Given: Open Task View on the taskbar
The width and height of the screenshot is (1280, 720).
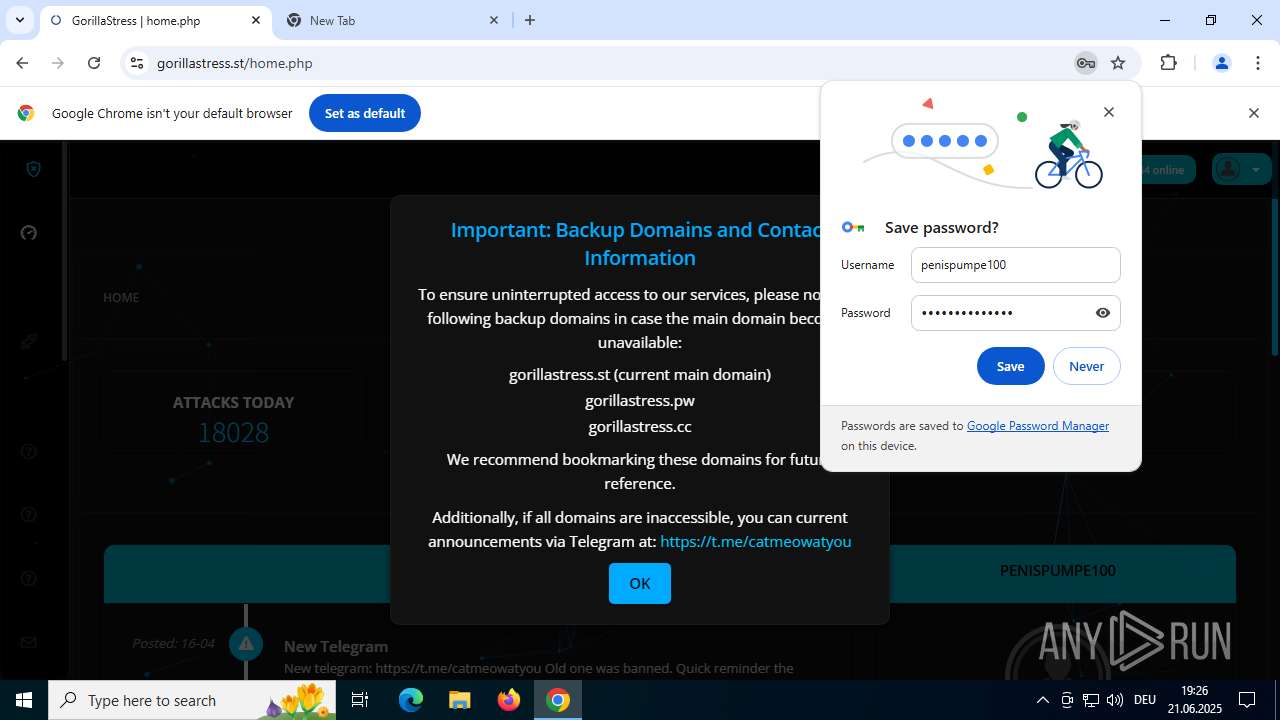Looking at the screenshot, I should 360,700.
